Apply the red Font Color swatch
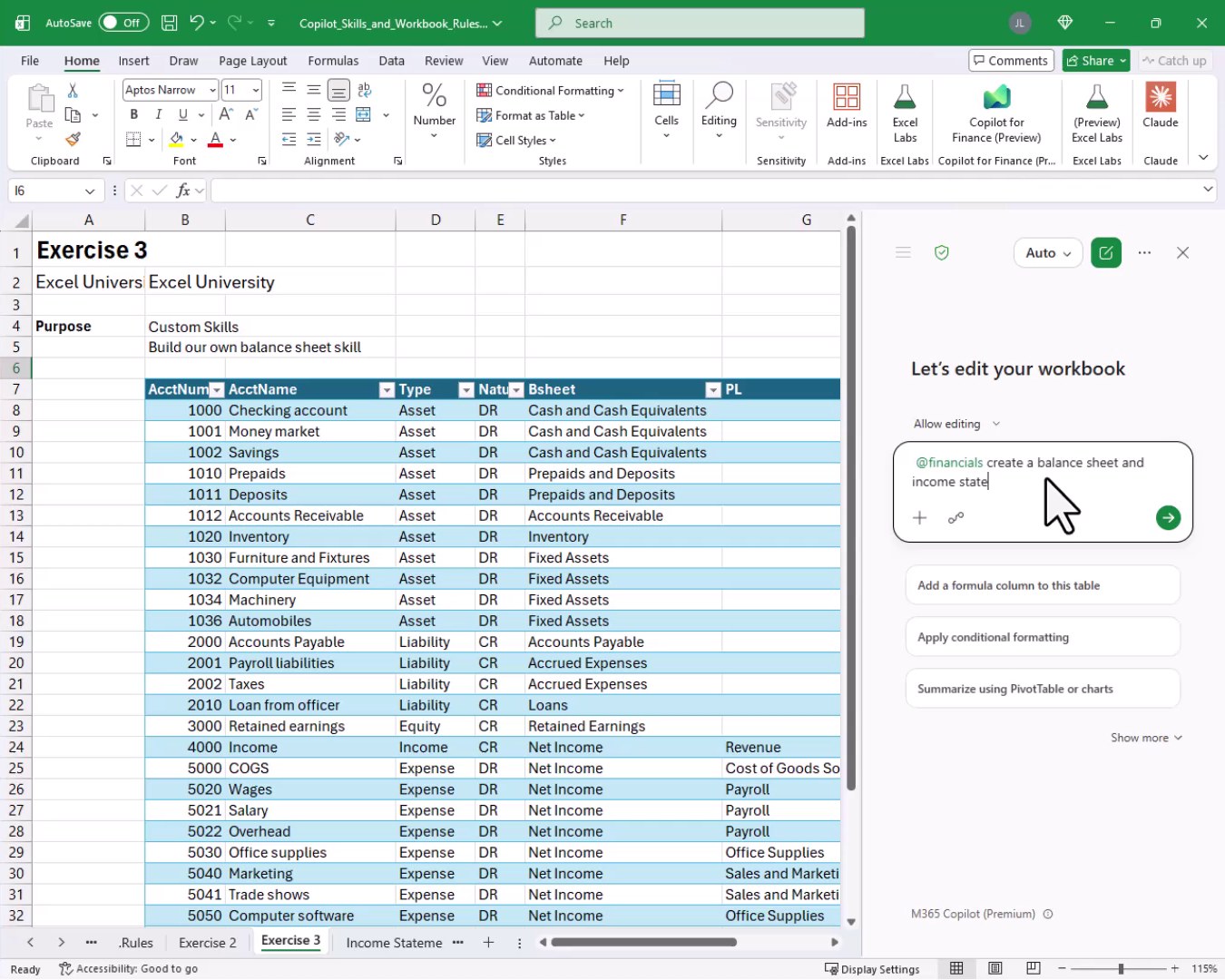This screenshot has height=980, width=1225. [215, 140]
